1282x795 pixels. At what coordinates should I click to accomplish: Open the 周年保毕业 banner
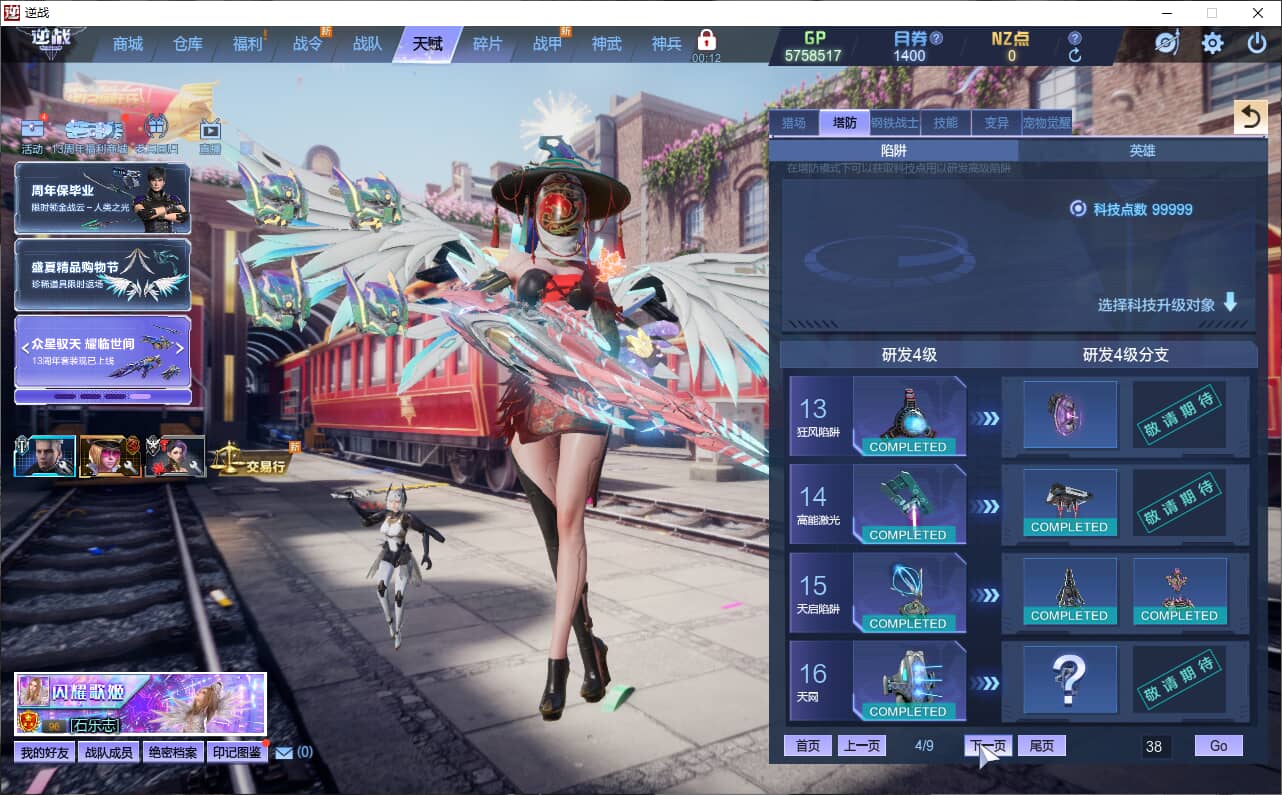[102, 198]
